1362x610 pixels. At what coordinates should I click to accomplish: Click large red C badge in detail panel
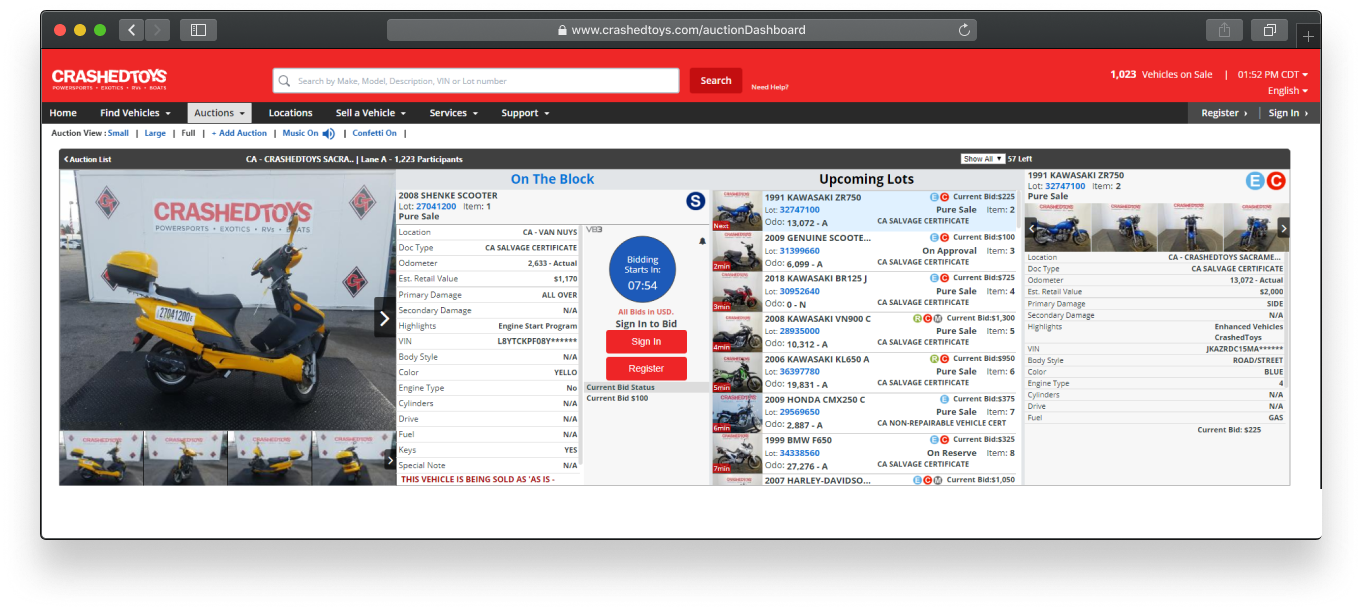click(x=1275, y=181)
